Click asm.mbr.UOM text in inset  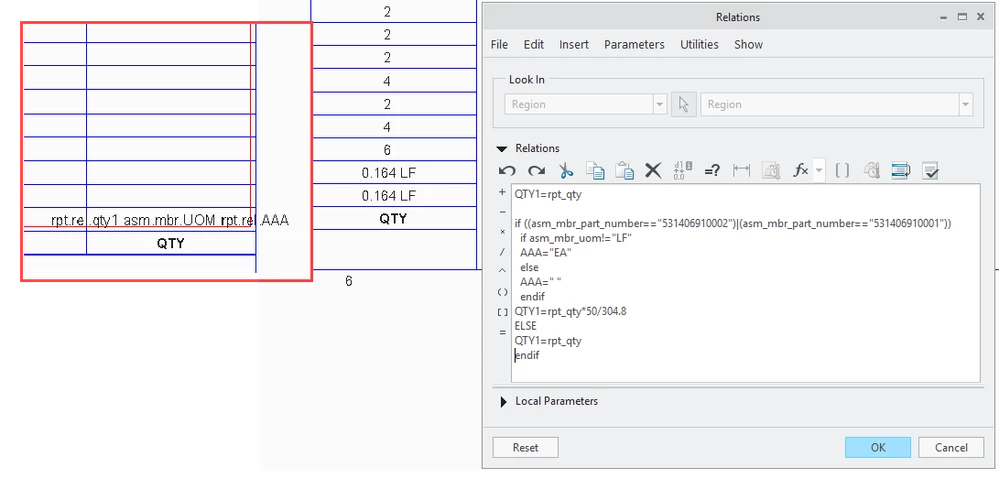point(170,220)
